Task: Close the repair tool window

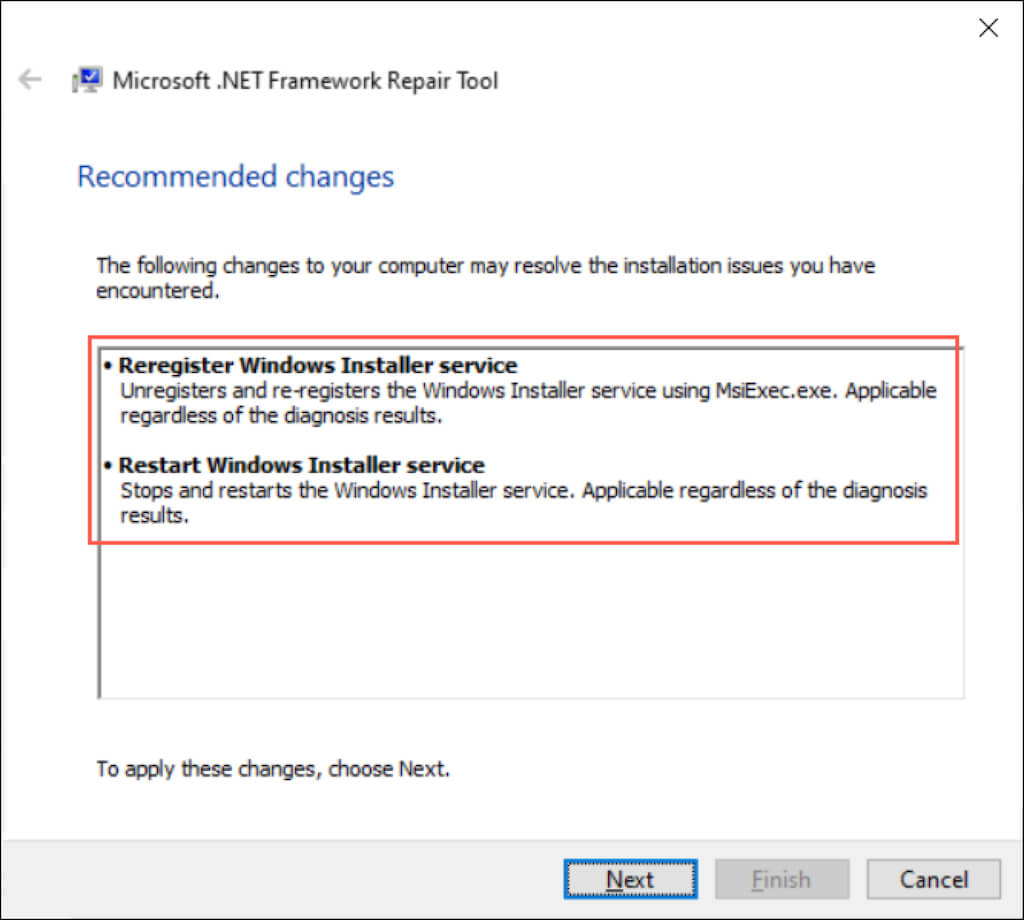Action: click(988, 28)
